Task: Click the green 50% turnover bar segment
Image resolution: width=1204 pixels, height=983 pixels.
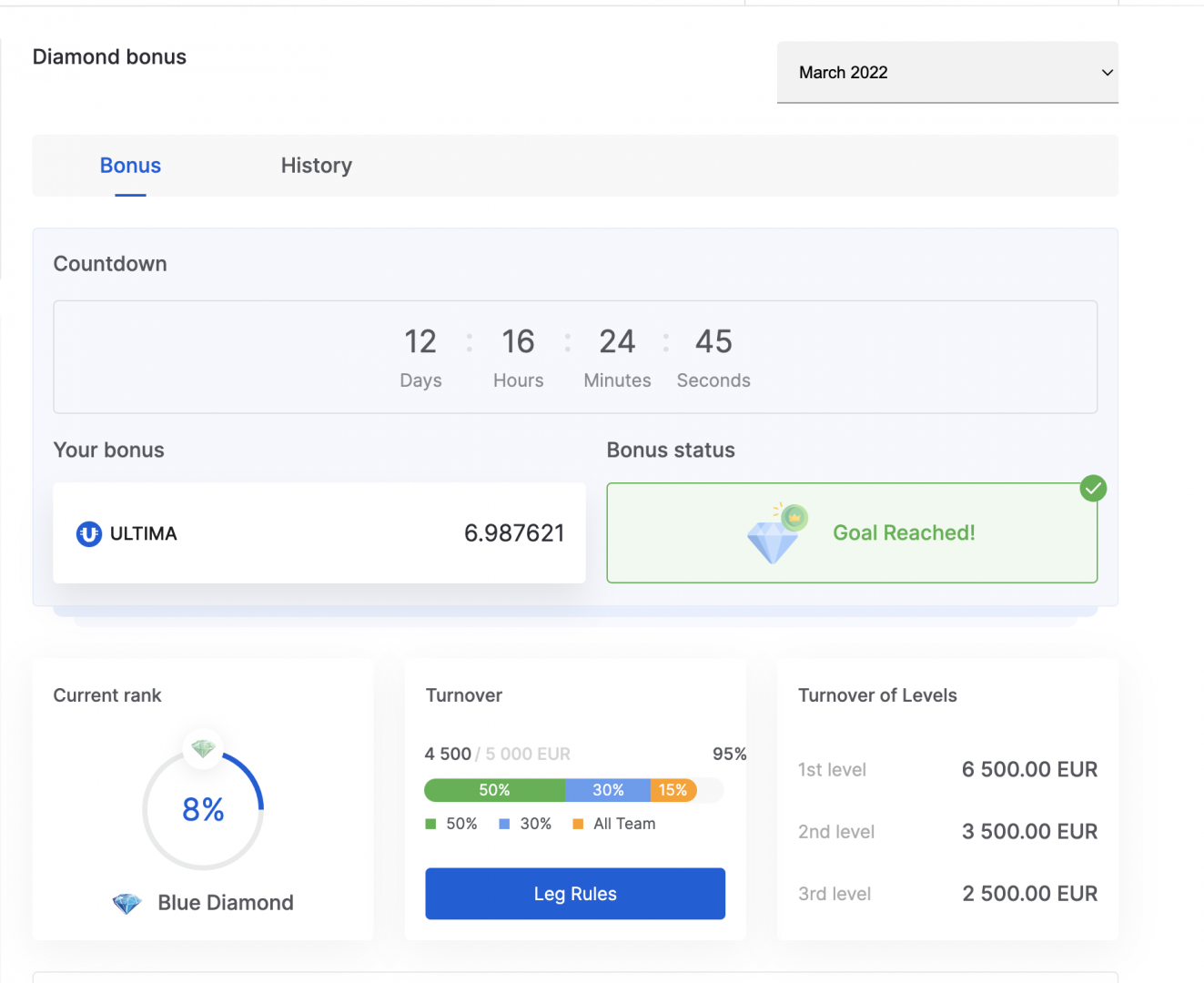Action: coord(494,790)
